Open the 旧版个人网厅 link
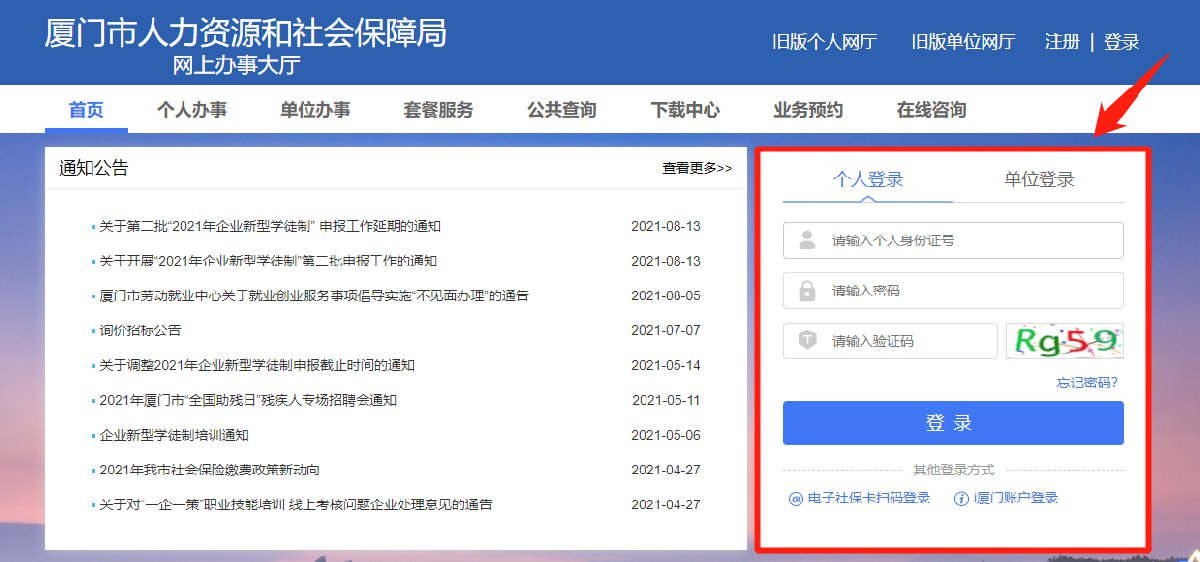This screenshot has height=562, width=1200. coord(824,42)
